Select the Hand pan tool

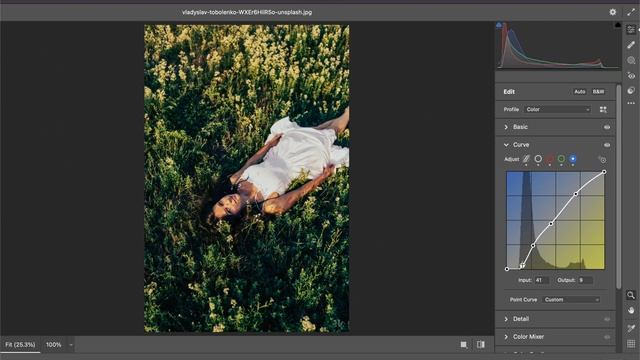631,310
